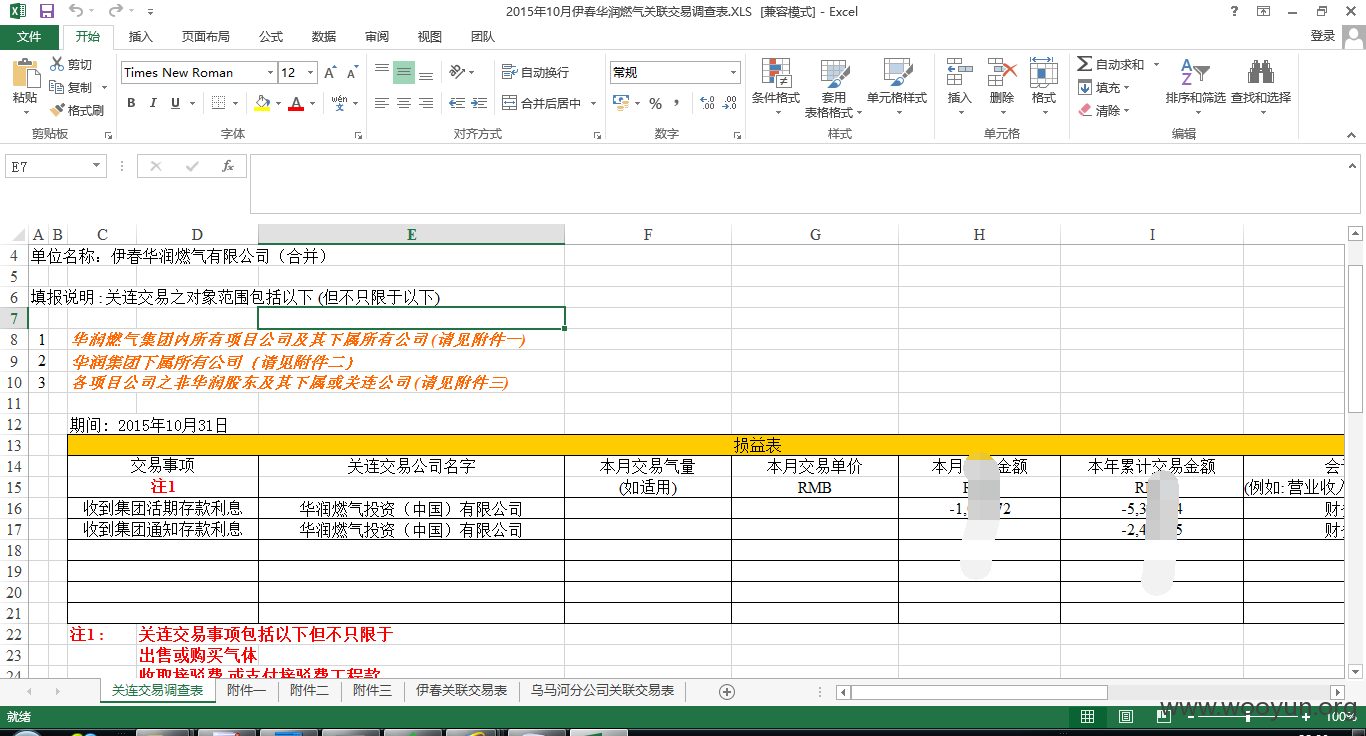Decrease font size with small A icon
The image size is (1366, 736).
click(353, 72)
